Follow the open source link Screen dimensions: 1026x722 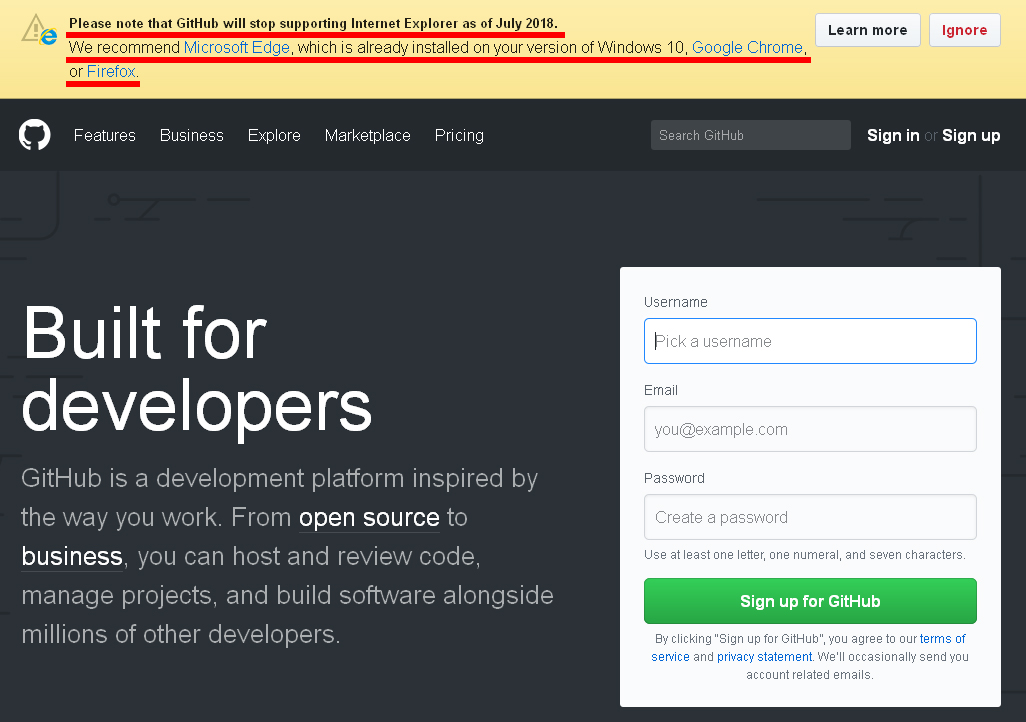pyautogui.click(x=369, y=518)
